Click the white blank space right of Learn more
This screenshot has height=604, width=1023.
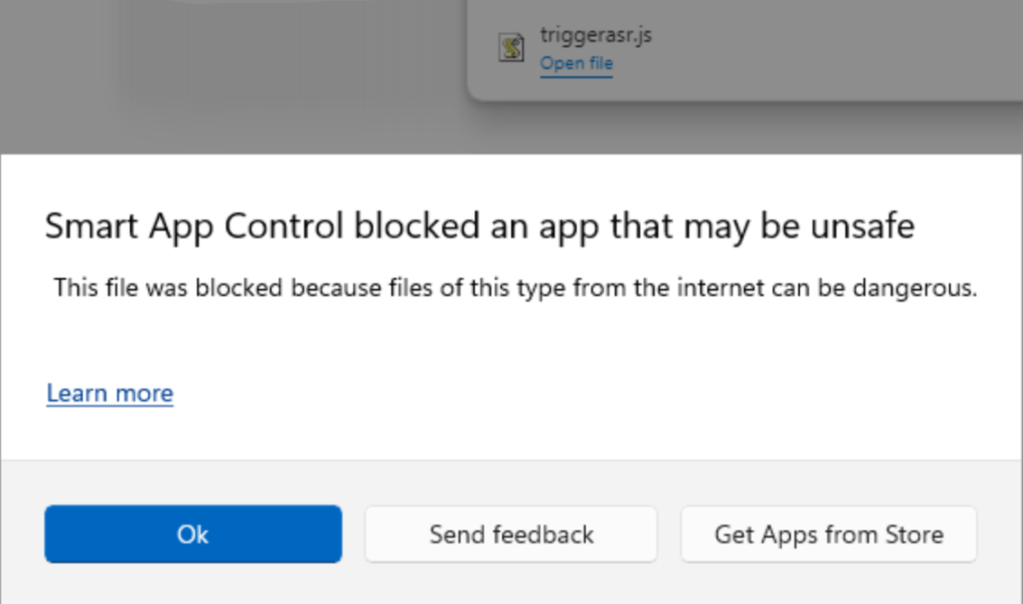tap(600, 393)
